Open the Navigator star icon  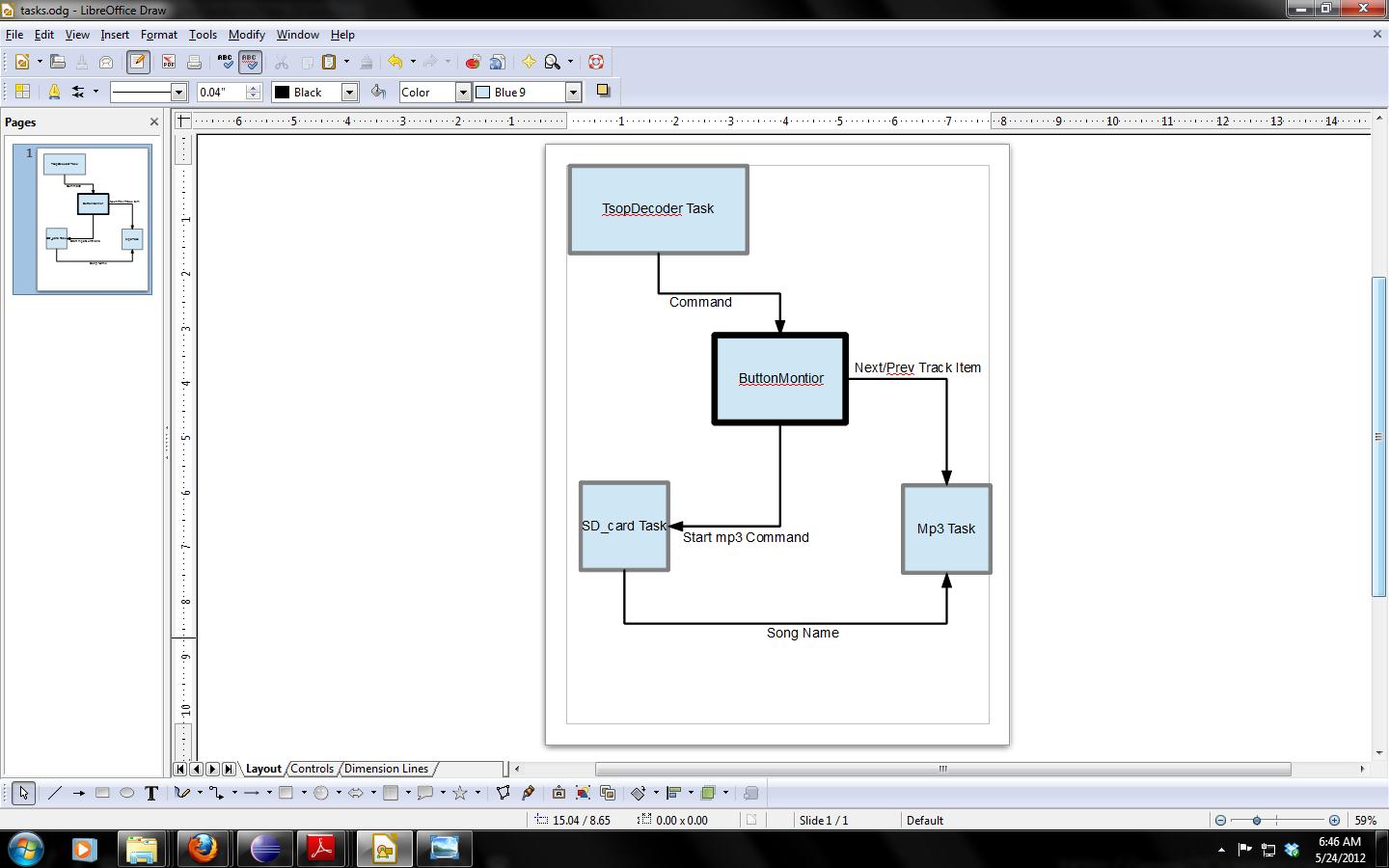coord(529,62)
